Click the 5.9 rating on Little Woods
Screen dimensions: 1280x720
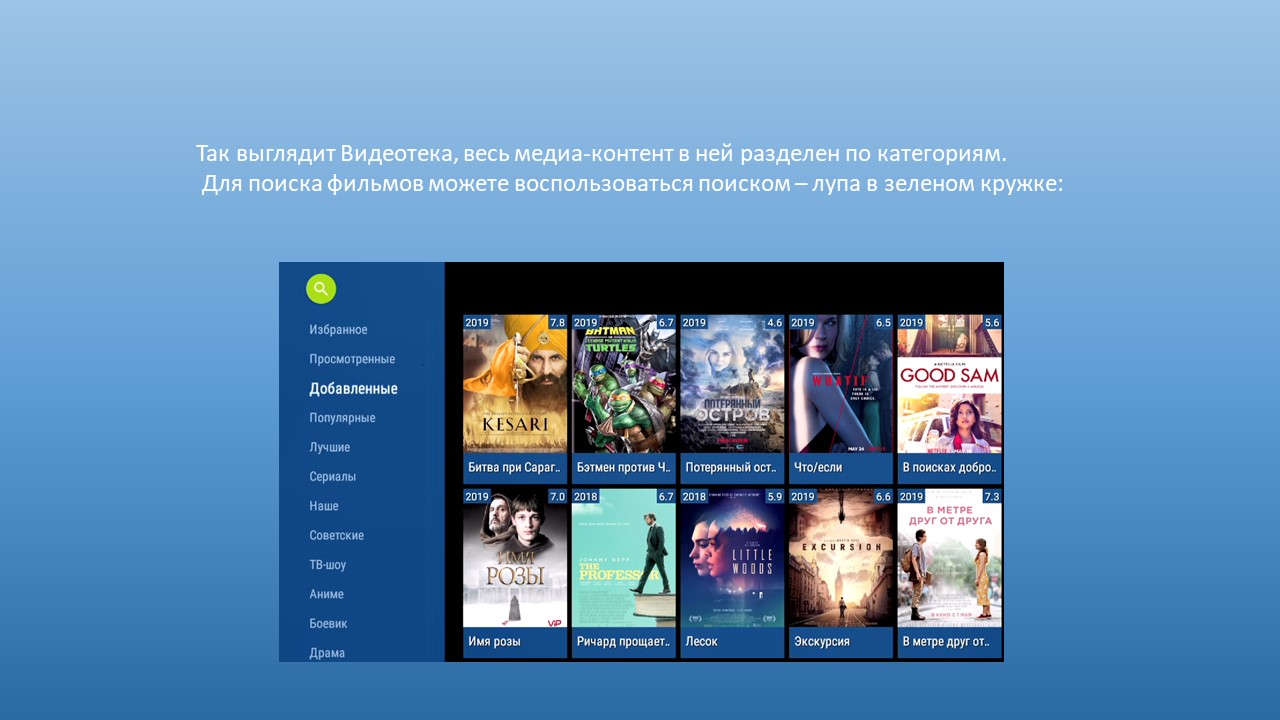tap(775, 497)
